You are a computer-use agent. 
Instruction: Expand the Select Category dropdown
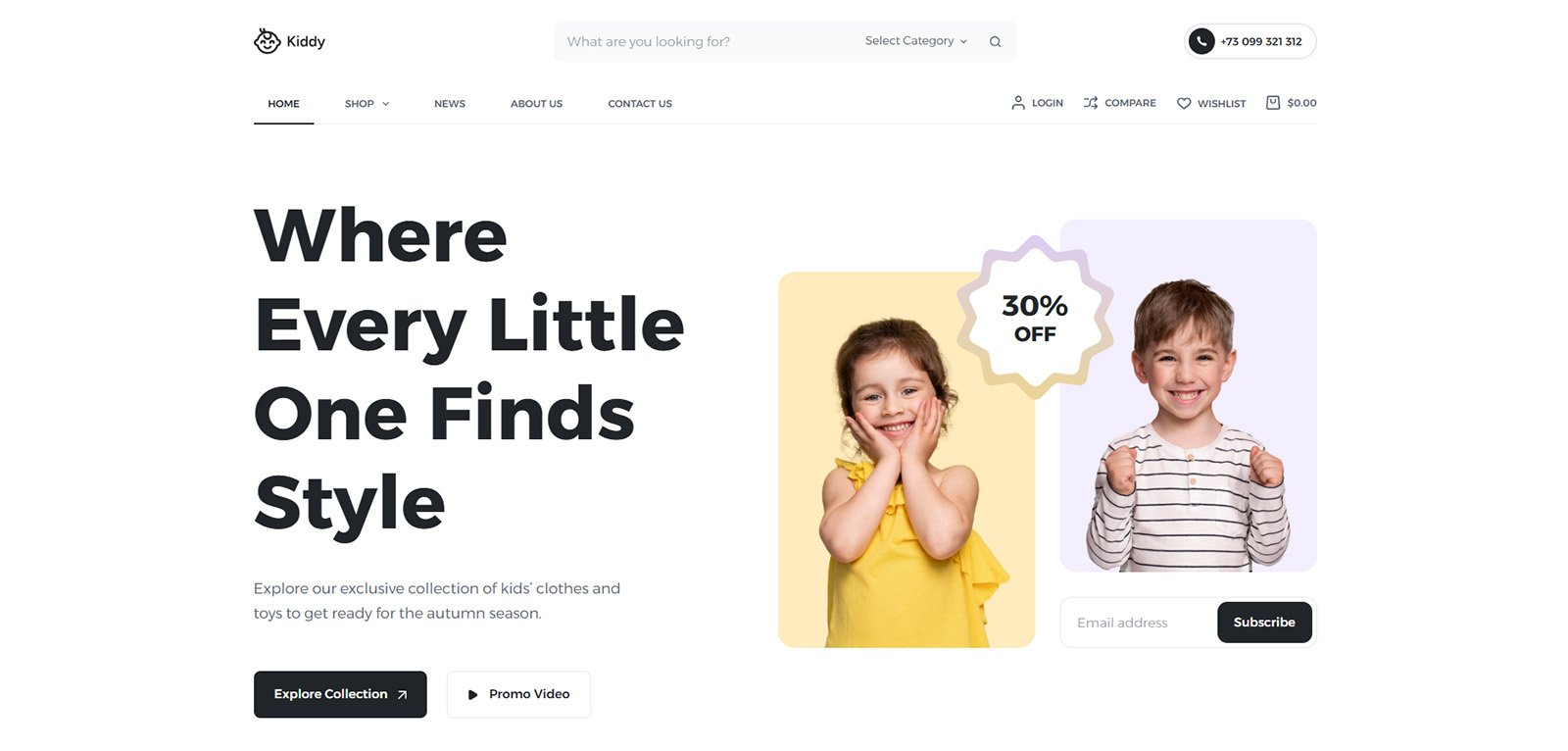point(916,41)
